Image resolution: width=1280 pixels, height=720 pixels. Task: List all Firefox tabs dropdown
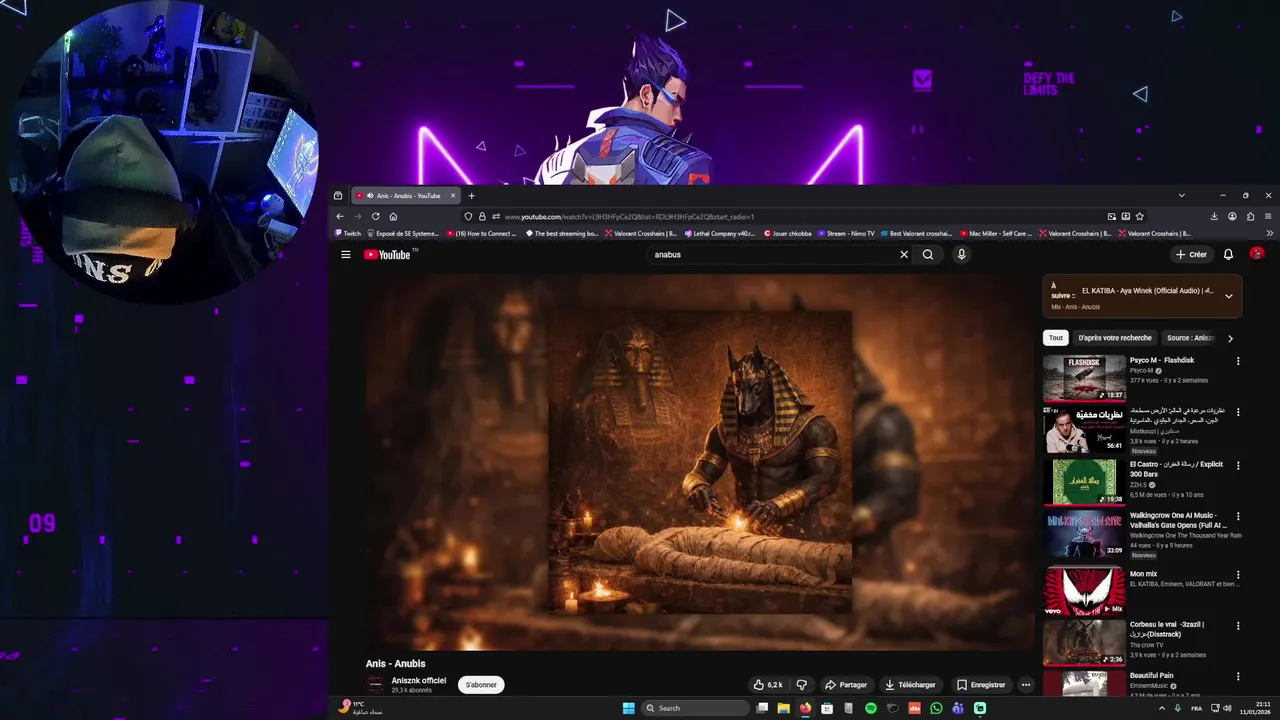[1181, 196]
